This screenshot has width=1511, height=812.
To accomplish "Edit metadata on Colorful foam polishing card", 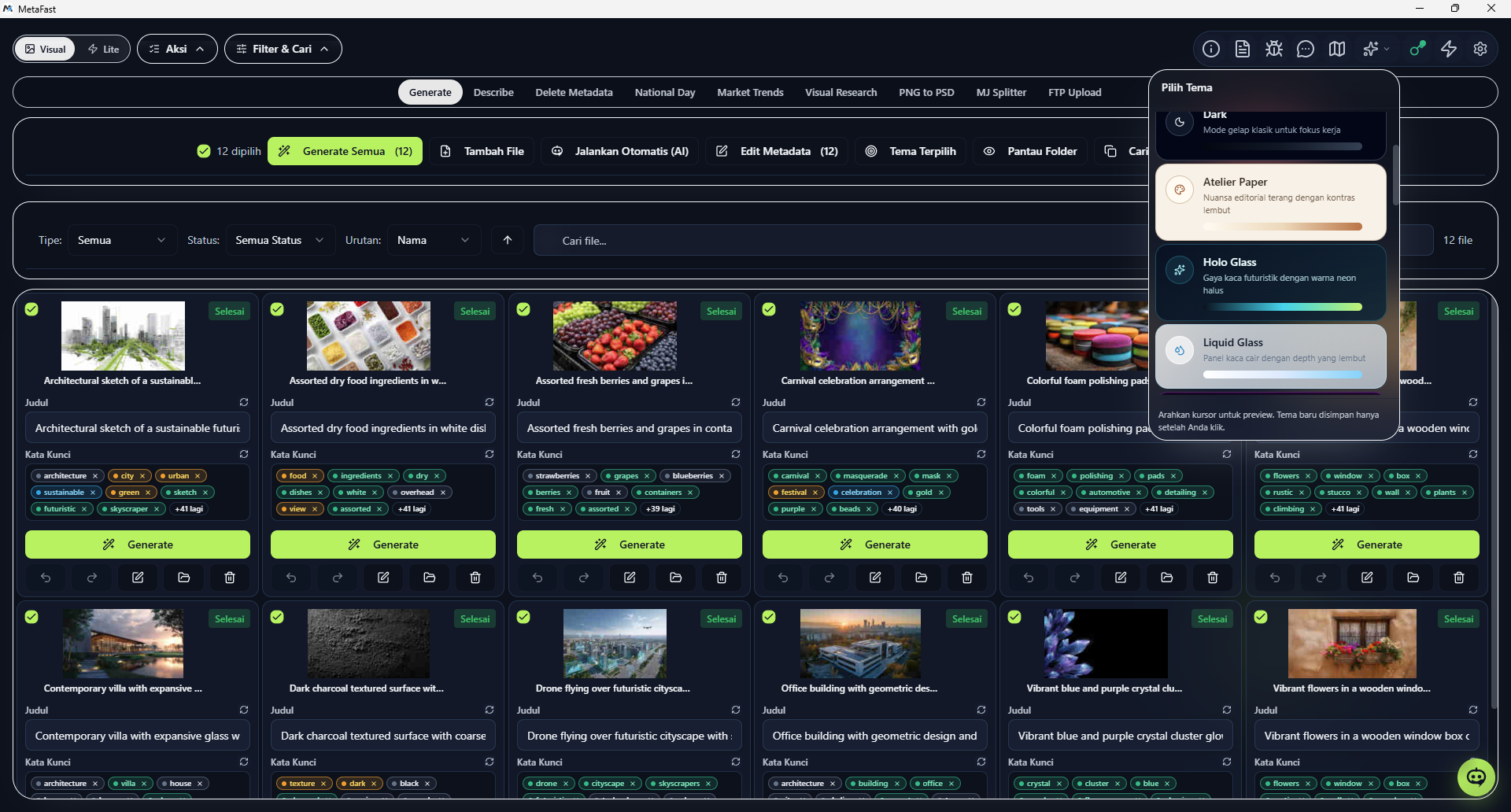I will click(1121, 578).
